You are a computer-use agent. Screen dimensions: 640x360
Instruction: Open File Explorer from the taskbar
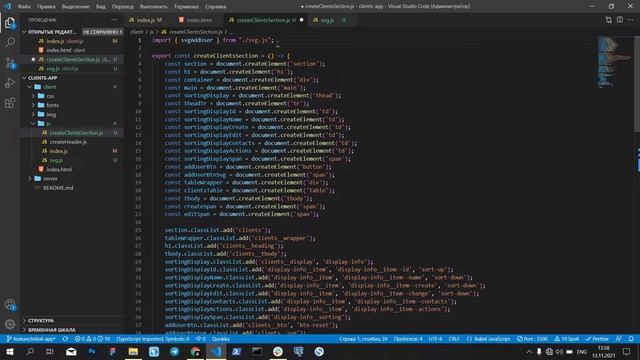tap(133, 351)
